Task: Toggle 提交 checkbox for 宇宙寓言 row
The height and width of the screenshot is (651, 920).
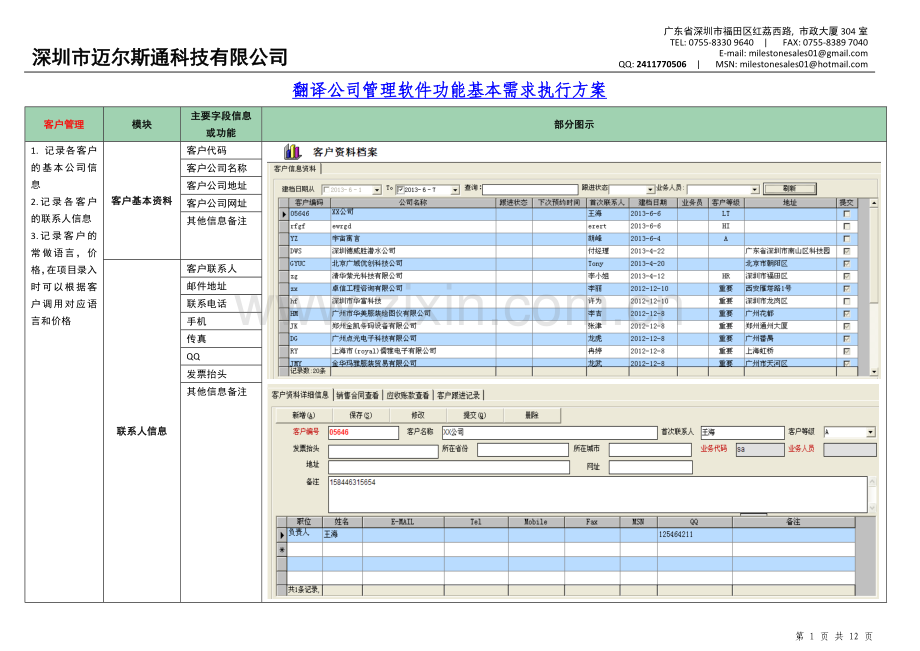Action: click(x=846, y=239)
